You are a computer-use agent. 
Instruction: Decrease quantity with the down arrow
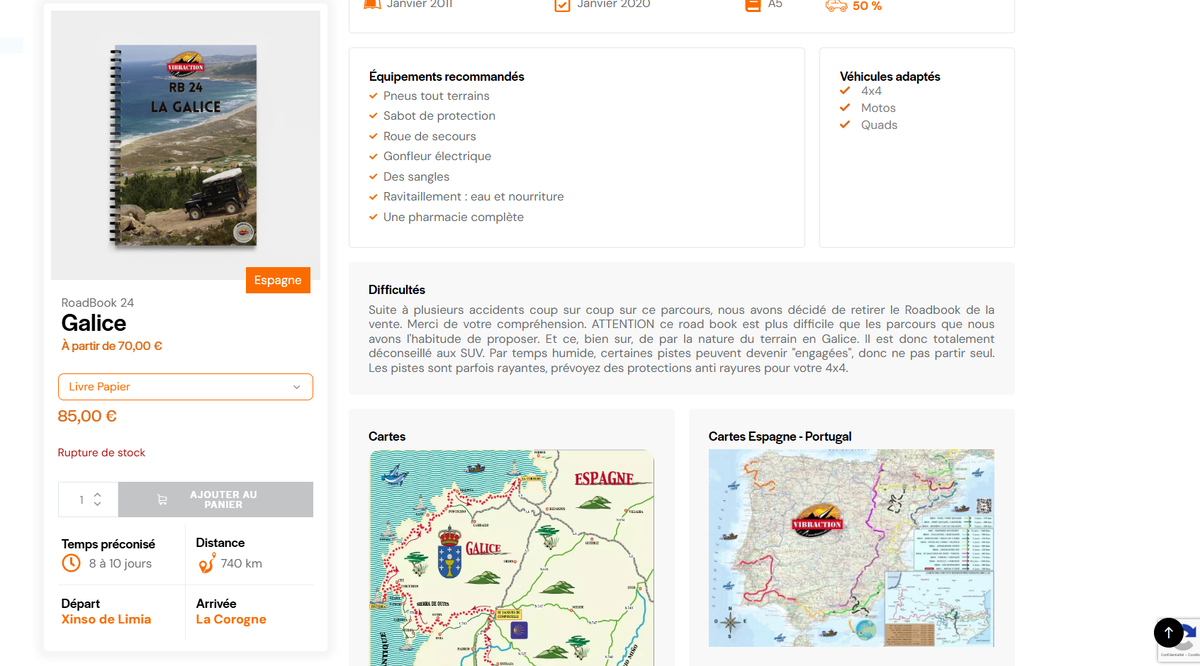tap(97, 504)
